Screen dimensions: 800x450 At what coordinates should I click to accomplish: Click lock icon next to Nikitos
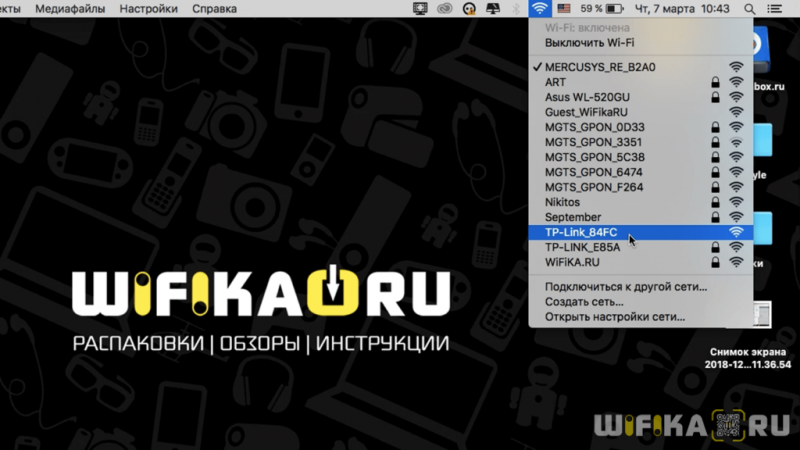click(x=715, y=202)
